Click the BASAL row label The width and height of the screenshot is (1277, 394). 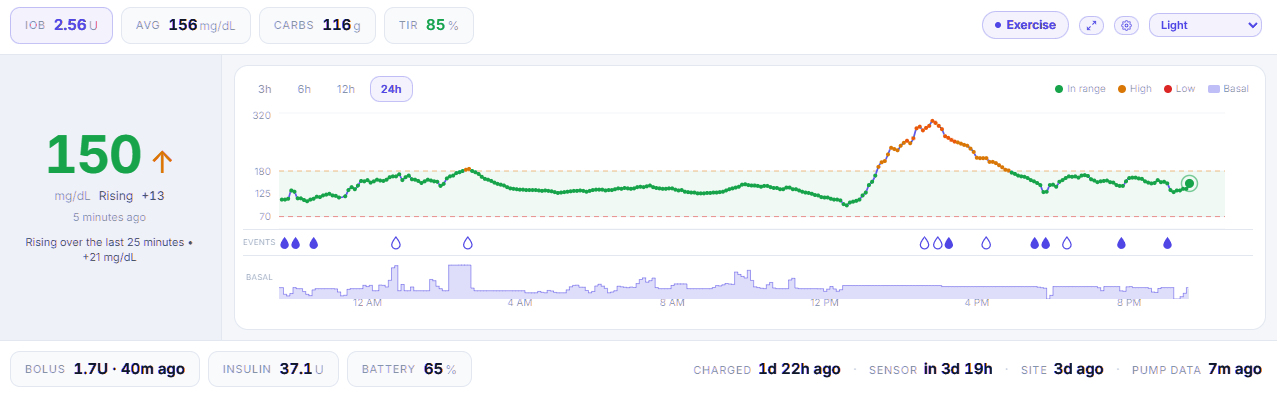(259, 277)
